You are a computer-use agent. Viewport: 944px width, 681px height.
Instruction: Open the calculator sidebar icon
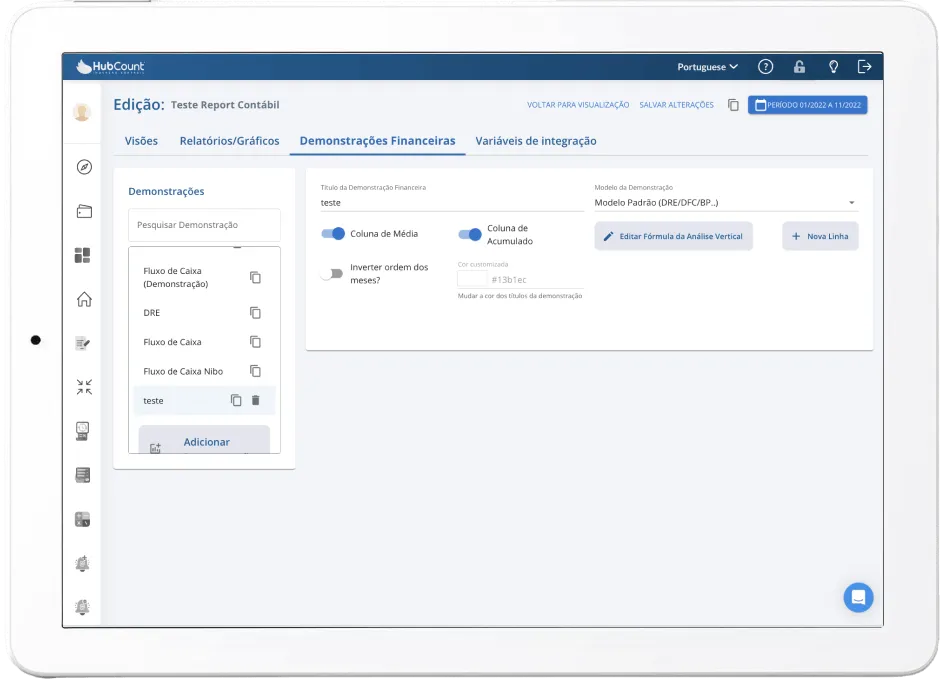pyautogui.click(x=82, y=519)
